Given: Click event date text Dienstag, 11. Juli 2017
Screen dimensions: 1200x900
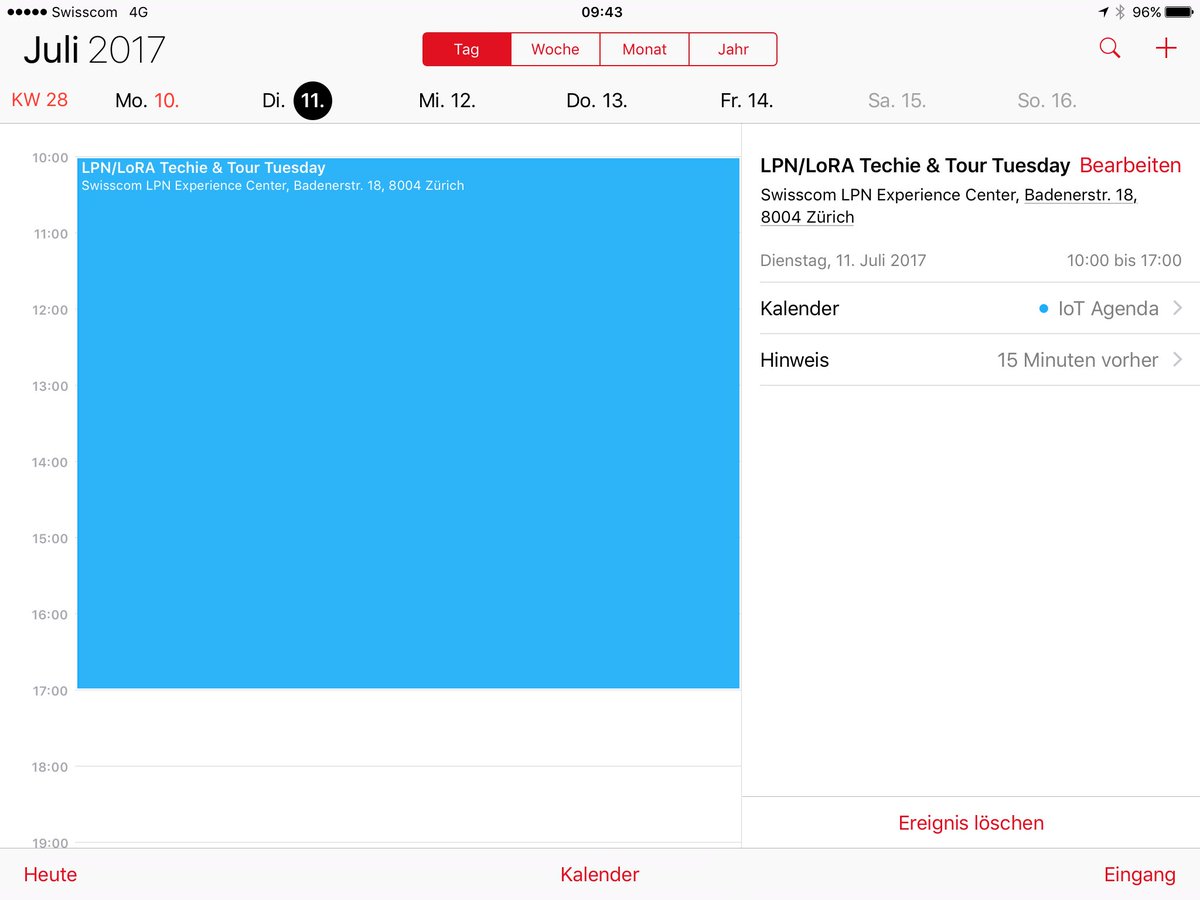Looking at the screenshot, I should 843,260.
